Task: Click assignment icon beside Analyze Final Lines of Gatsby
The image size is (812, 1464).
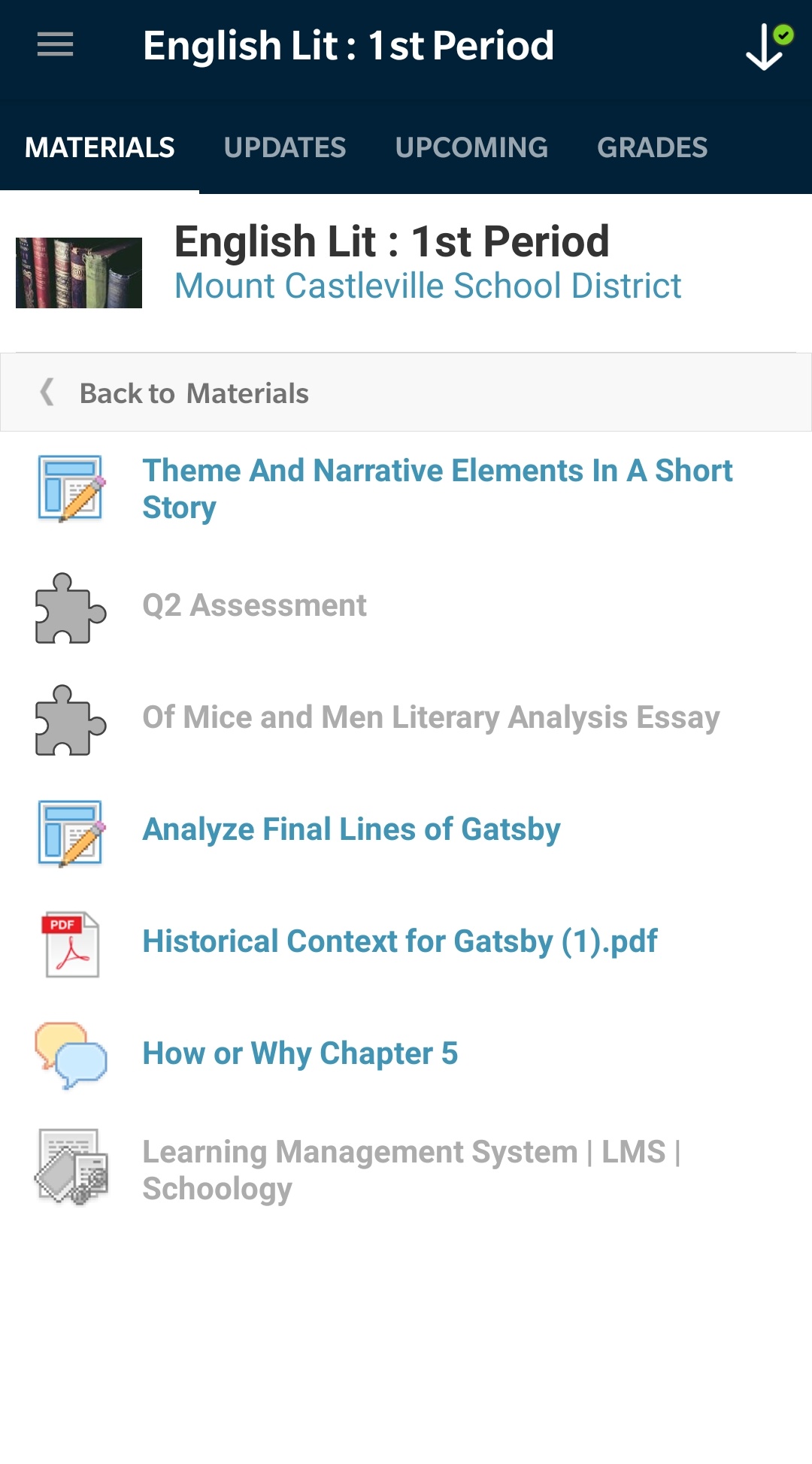Action: pos(70,833)
